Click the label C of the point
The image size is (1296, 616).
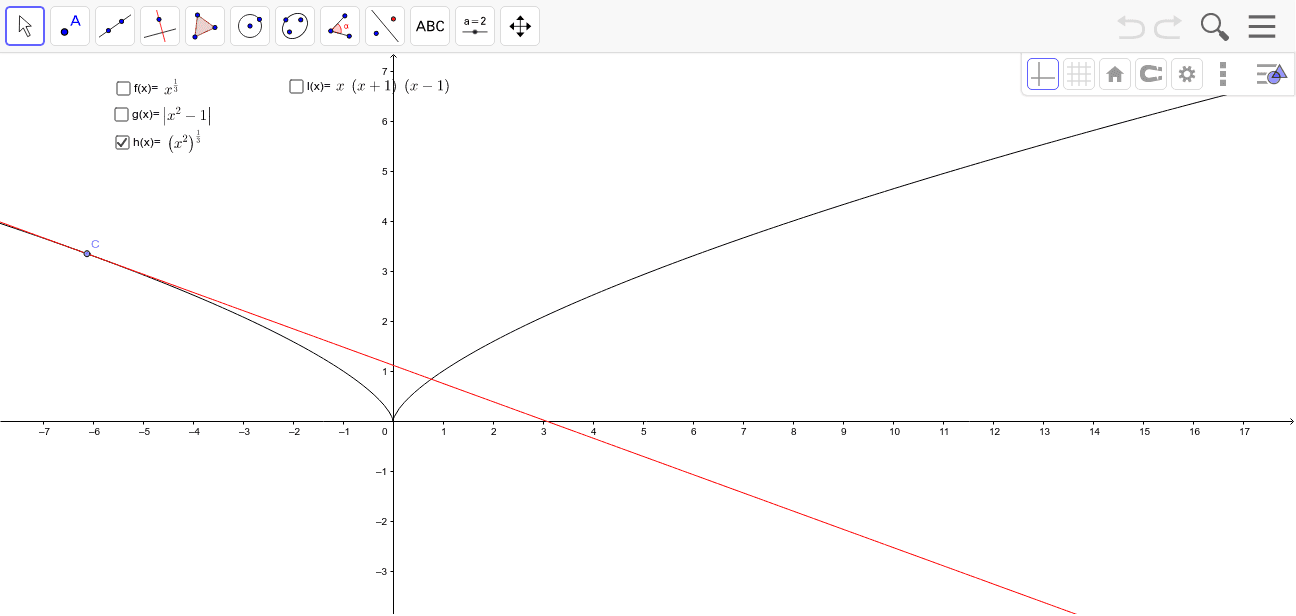coord(95,244)
